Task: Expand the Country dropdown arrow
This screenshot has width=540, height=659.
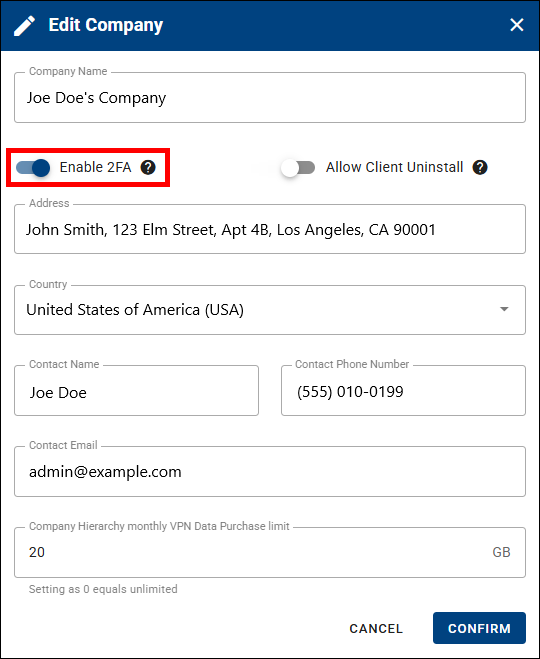Action: (504, 309)
